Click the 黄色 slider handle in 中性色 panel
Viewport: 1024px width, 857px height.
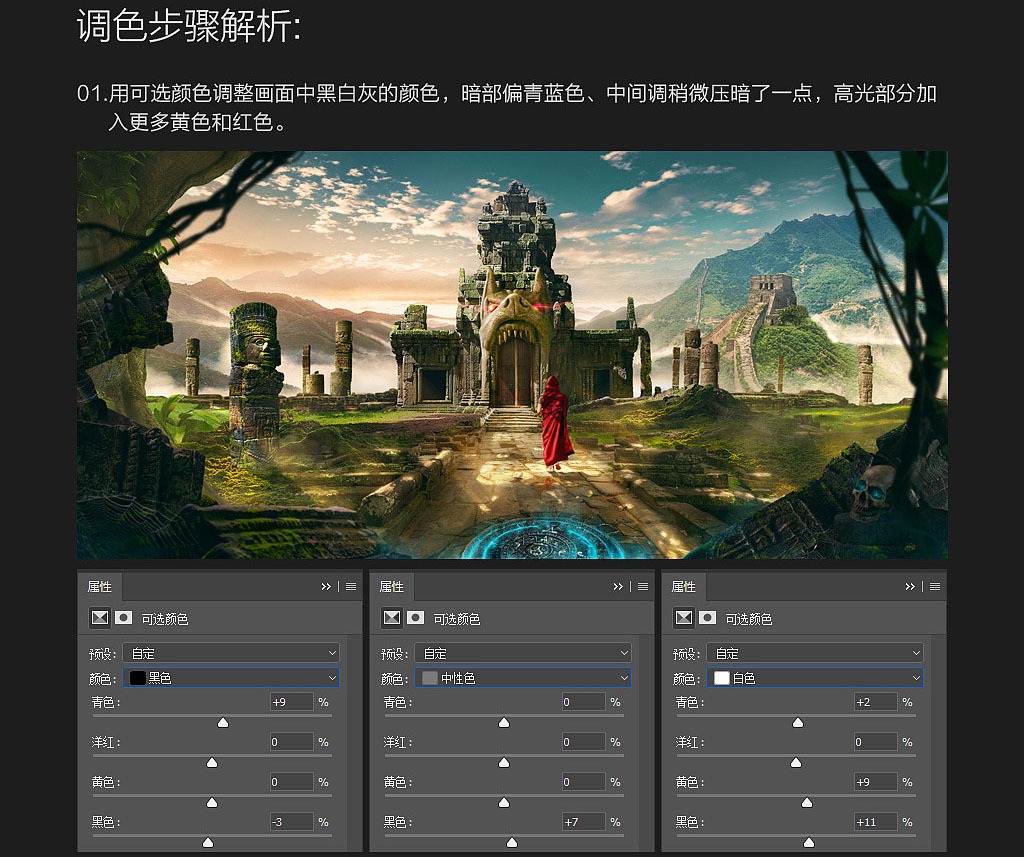[x=504, y=802]
